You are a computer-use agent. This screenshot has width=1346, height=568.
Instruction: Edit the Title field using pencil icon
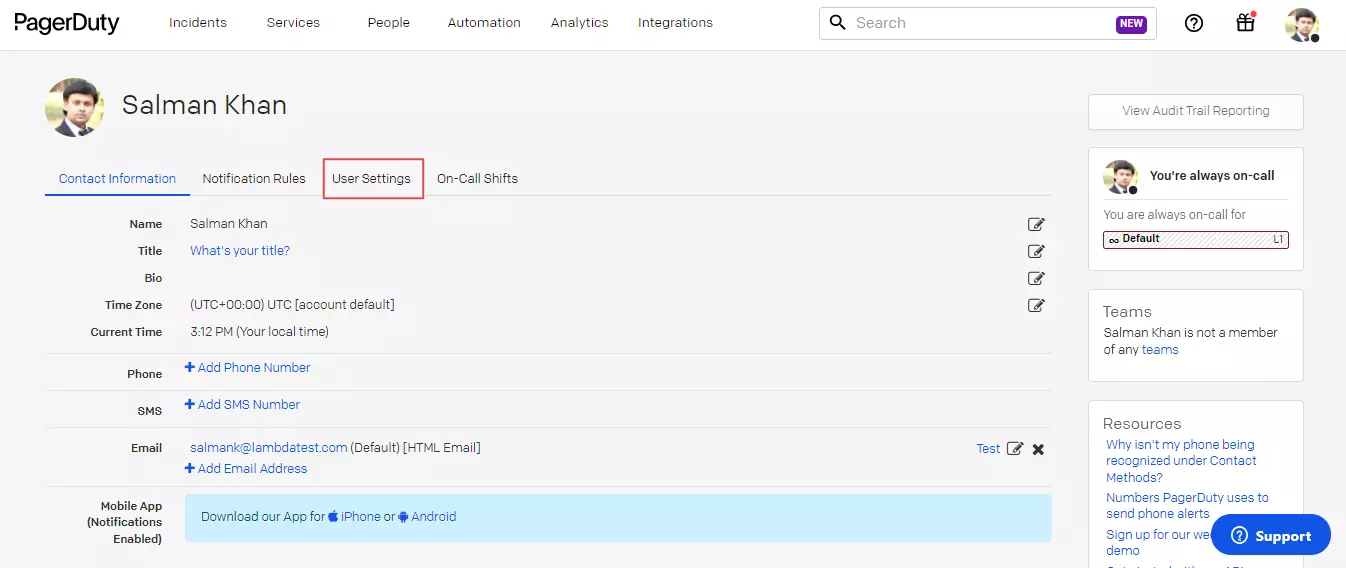1036,251
